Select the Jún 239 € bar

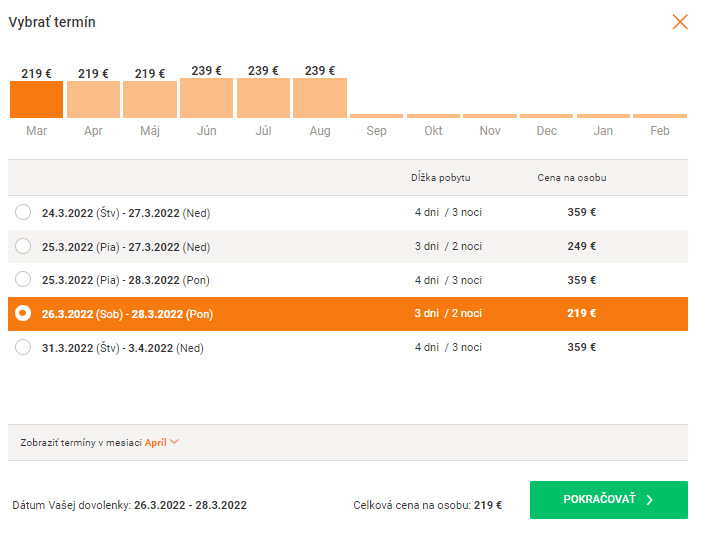[206, 98]
